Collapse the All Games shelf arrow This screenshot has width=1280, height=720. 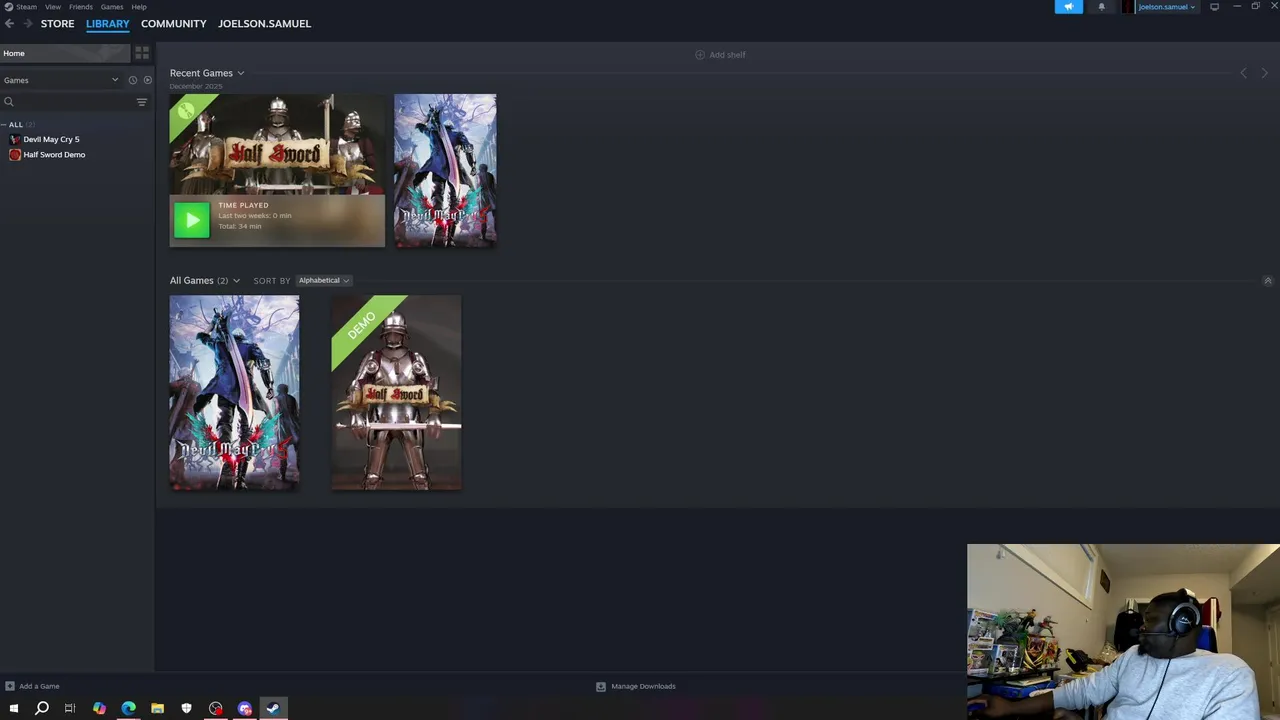[x=1268, y=281]
